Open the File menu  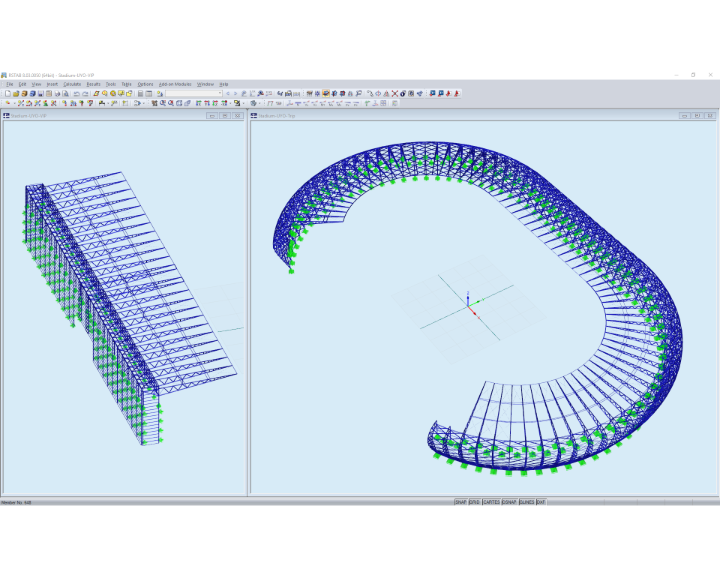point(10,84)
